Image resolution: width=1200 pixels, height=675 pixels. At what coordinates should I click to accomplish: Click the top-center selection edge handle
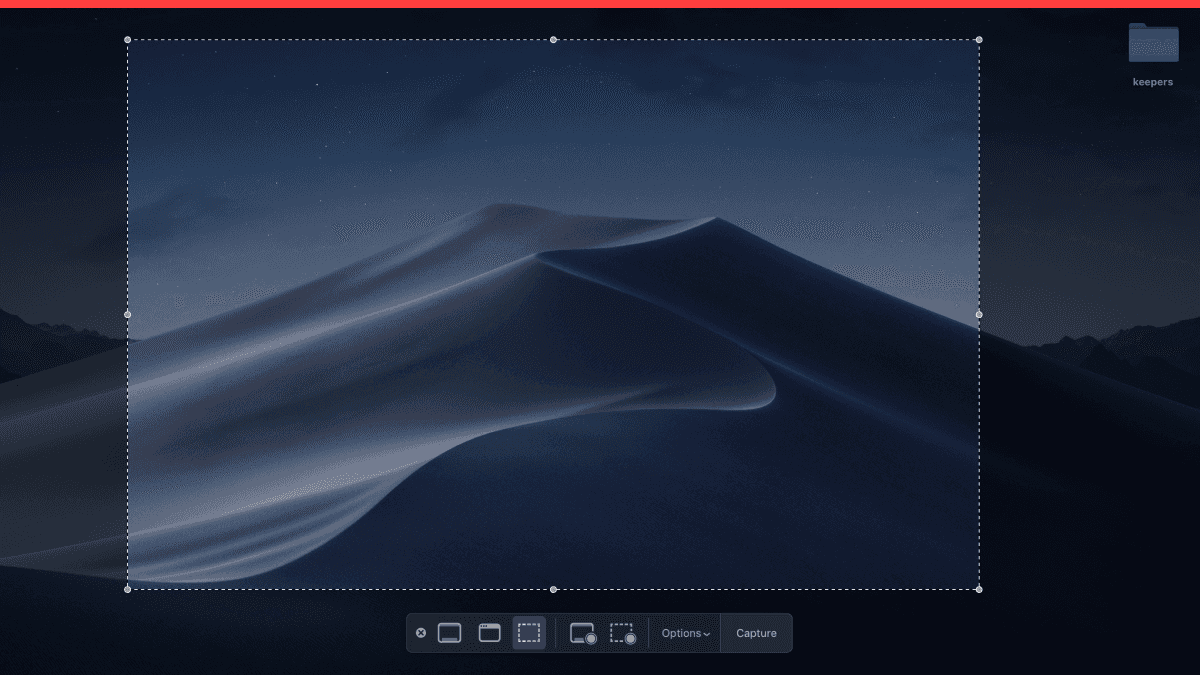point(553,40)
